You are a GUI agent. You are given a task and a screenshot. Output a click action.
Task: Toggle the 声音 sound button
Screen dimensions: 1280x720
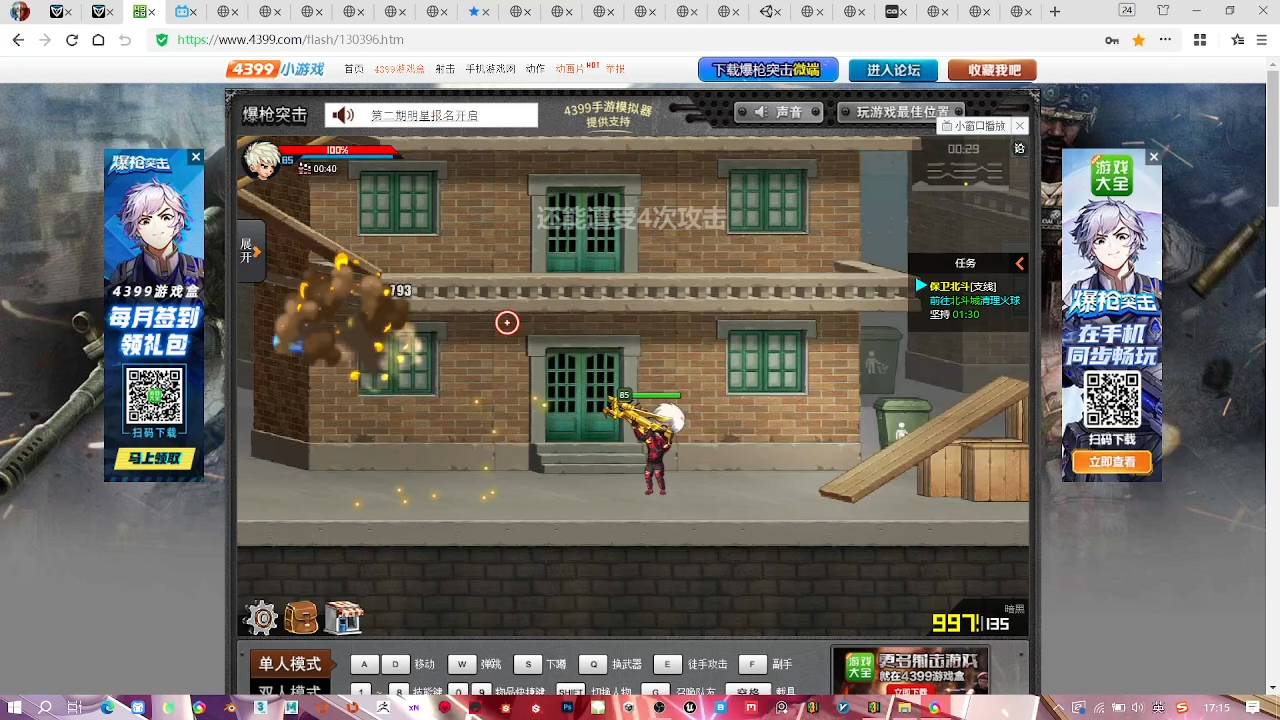pos(778,112)
